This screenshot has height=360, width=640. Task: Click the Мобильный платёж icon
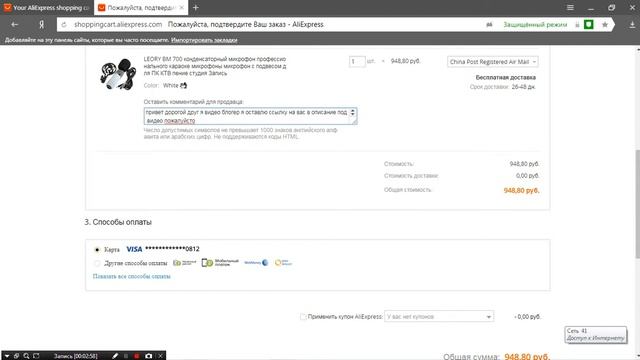(220, 263)
